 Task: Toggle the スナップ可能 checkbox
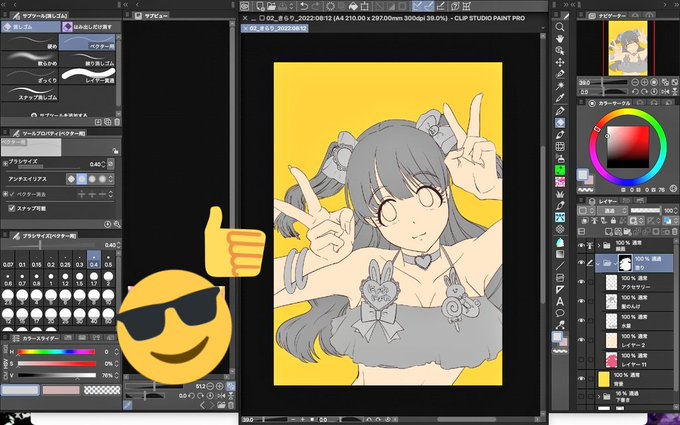tap(12, 209)
